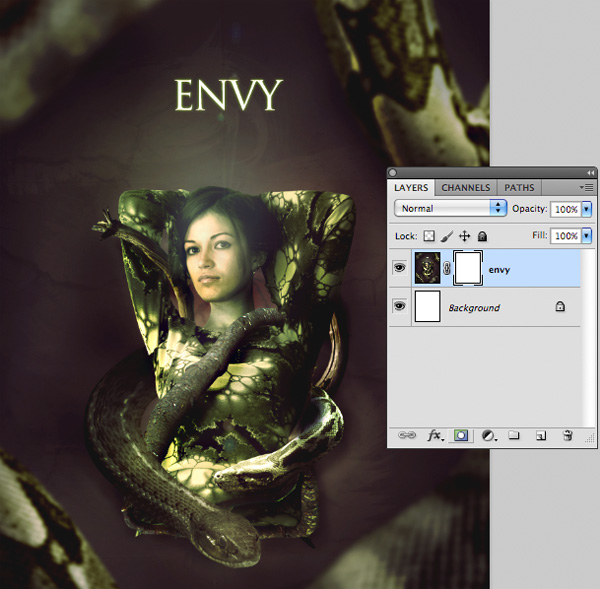This screenshot has width=600, height=589.
Task: Hide the Background layer
Action: coord(399,306)
